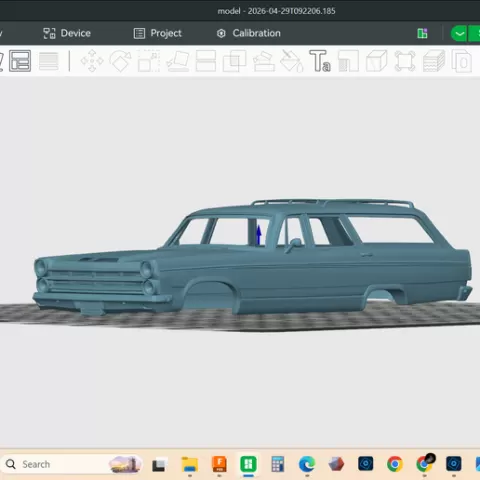Select the paint bucket painting tool

(292, 61)
